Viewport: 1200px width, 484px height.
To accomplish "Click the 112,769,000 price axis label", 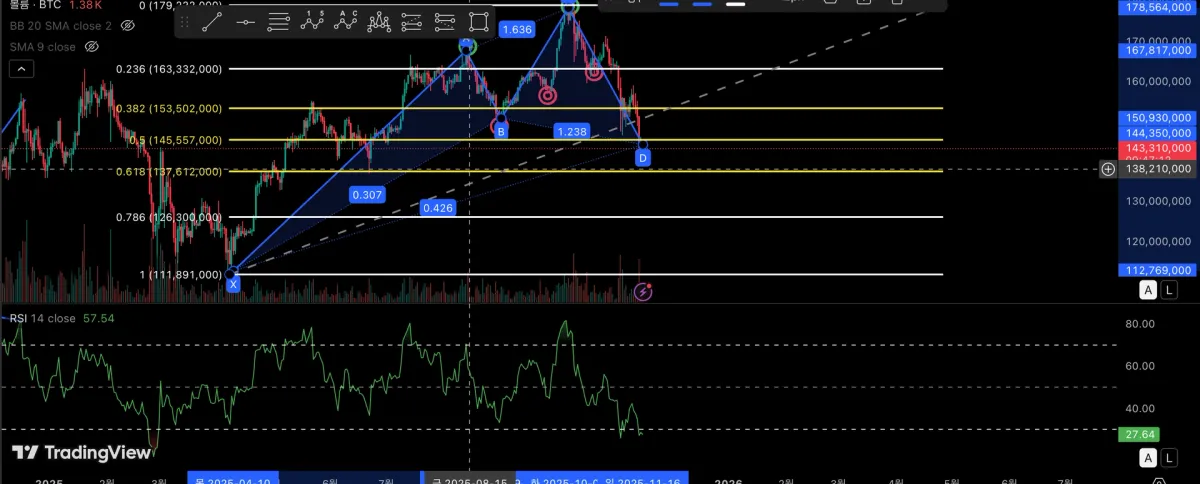I will tap(1158, 269).
